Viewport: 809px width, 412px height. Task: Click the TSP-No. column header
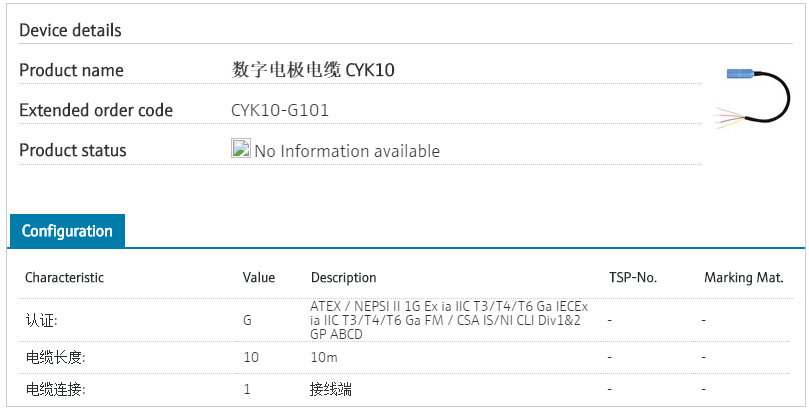pos(632,277)
